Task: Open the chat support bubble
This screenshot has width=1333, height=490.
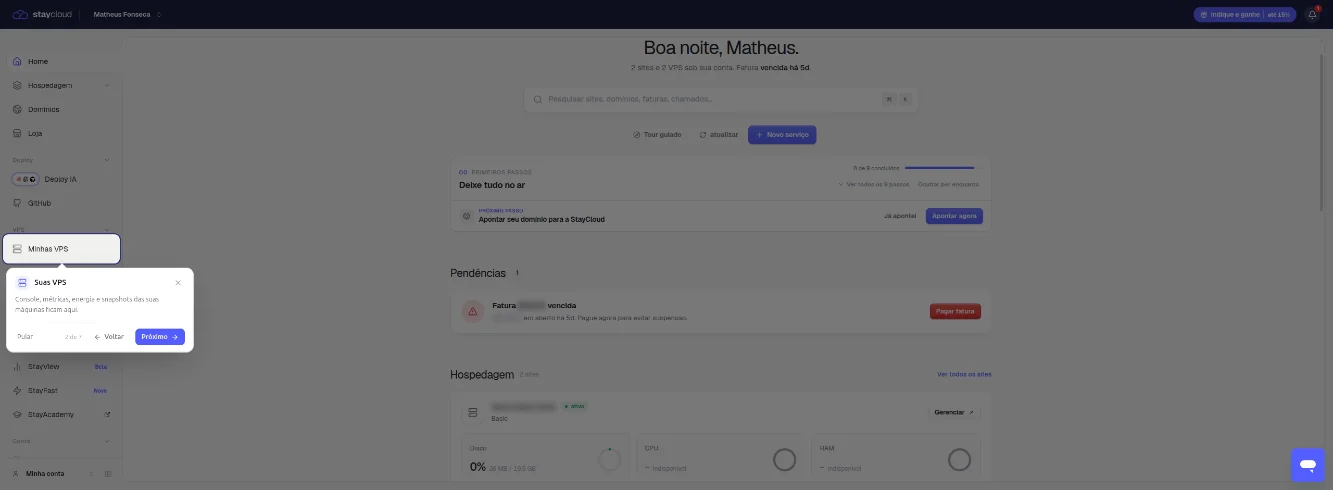Action: point(1307,464)
